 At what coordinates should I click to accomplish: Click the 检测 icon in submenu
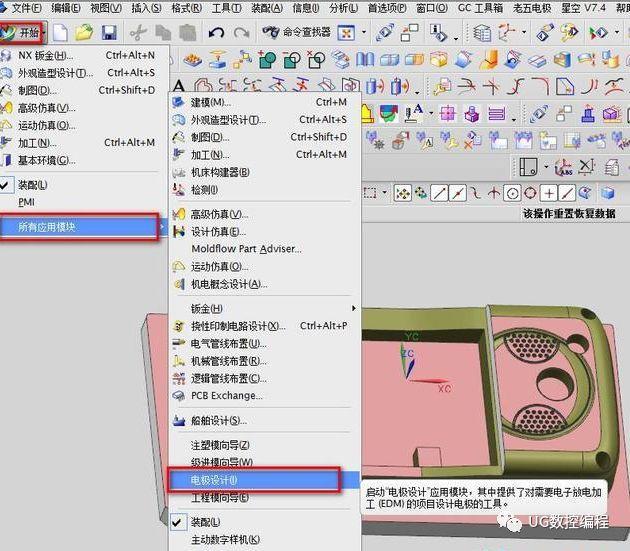click(178, 189)
